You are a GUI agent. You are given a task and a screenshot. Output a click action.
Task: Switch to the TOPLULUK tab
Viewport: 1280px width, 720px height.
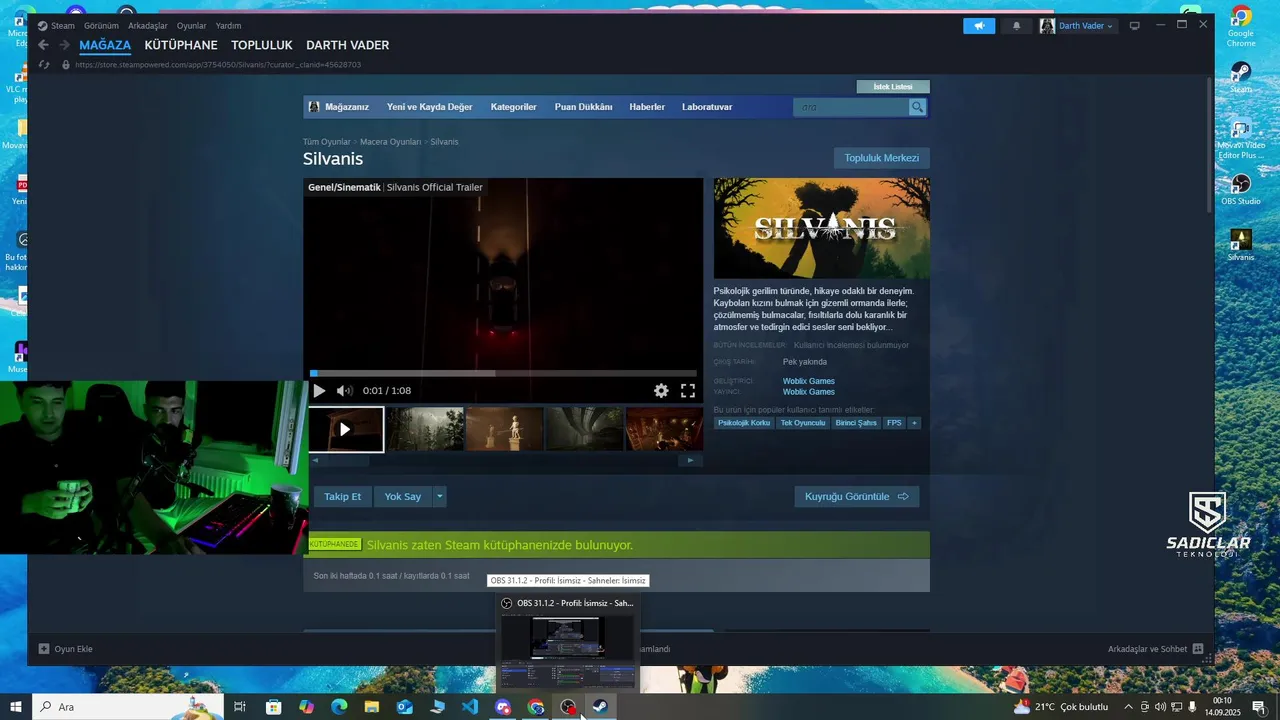point(262,45)
